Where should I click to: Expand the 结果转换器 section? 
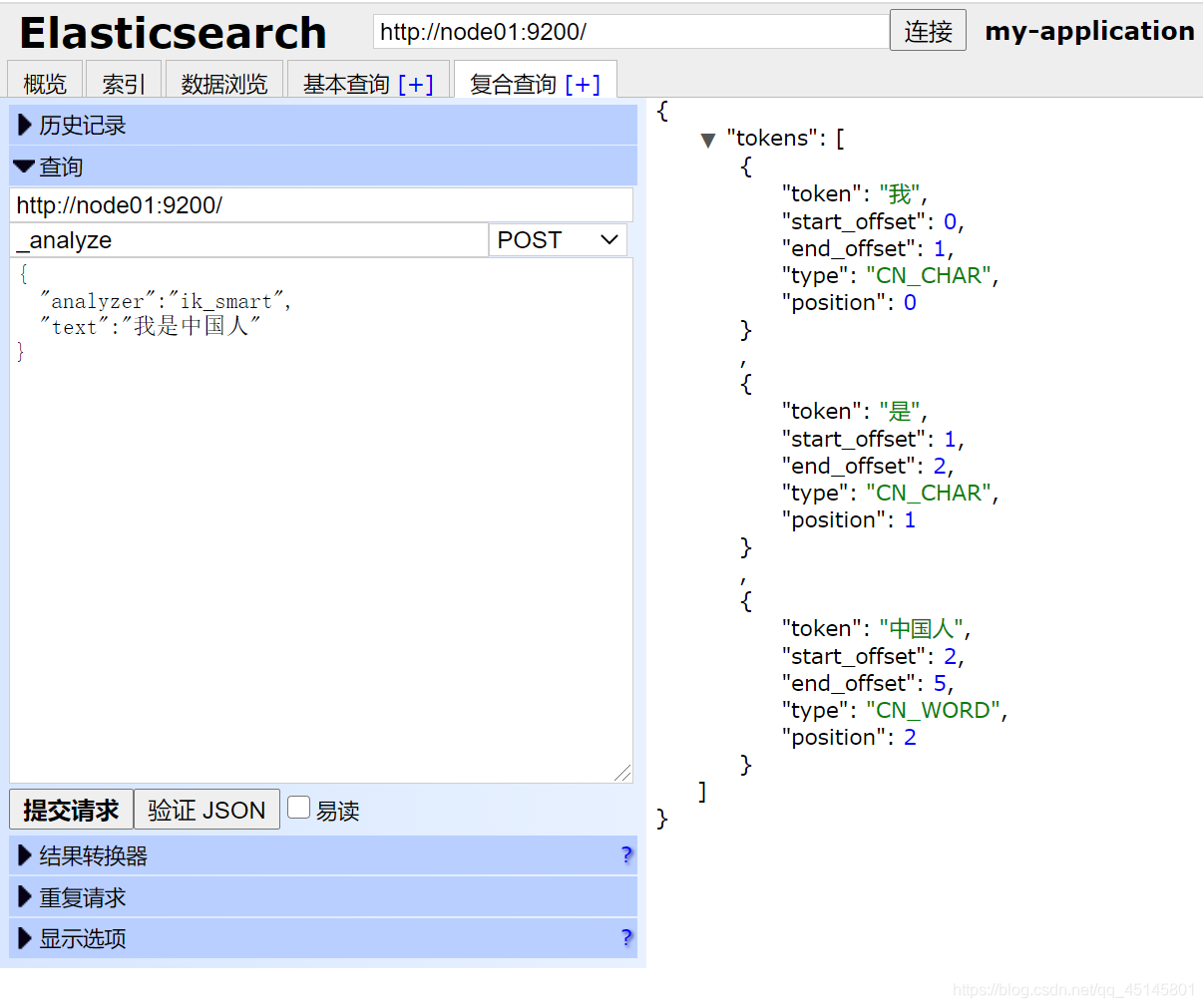pos(323,855)
